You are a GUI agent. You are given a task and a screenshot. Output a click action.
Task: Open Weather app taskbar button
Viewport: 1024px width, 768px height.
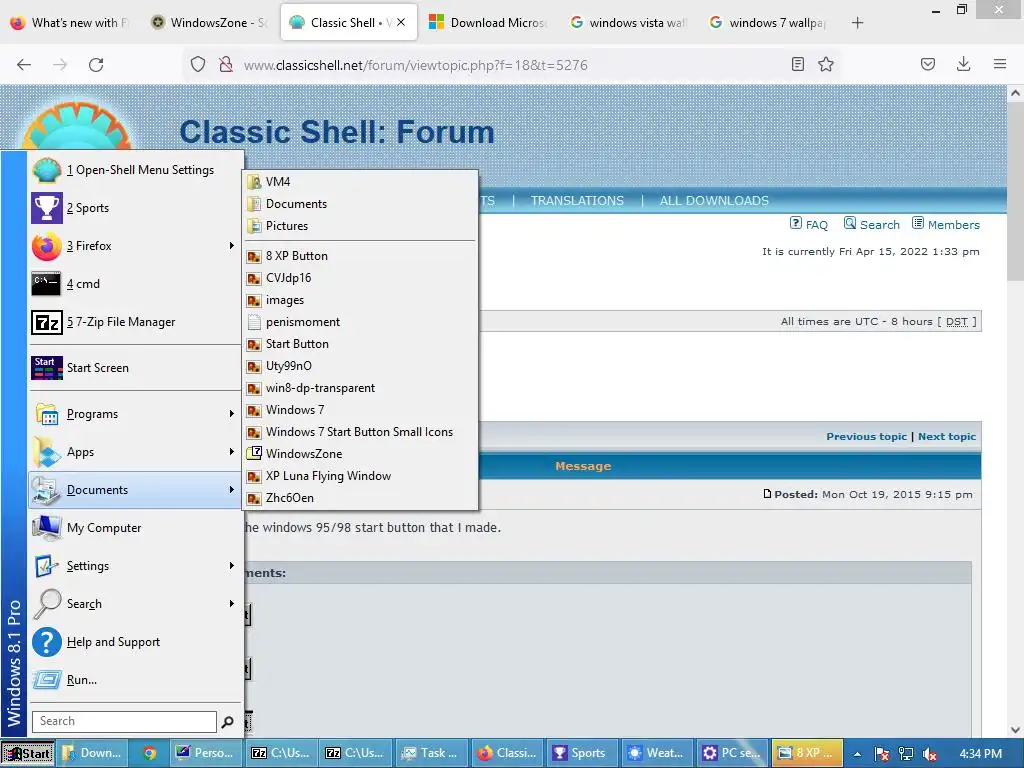[x=657, y=754]
